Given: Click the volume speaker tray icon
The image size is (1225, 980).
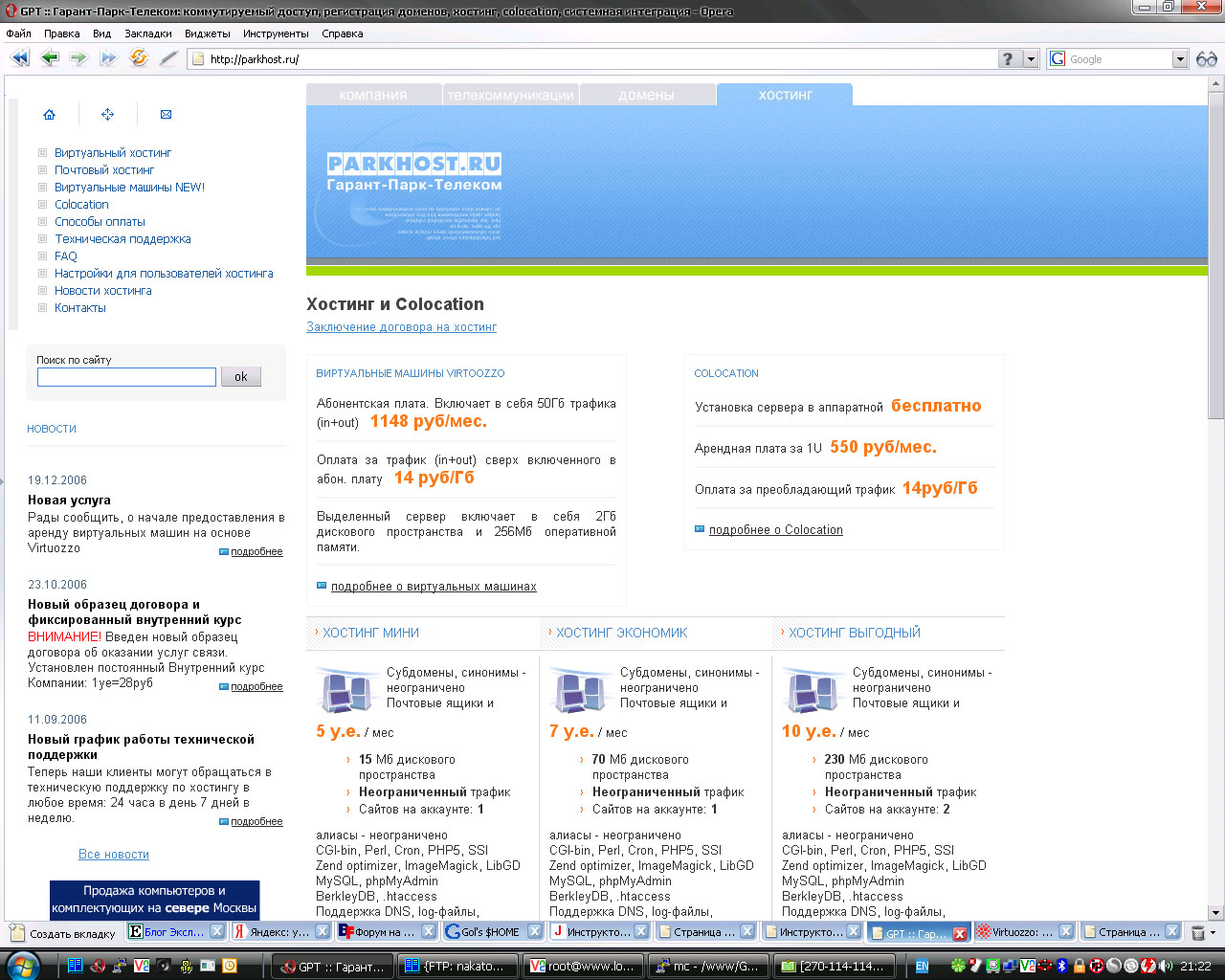Looking at the screenshot, I should point(1166,967).
